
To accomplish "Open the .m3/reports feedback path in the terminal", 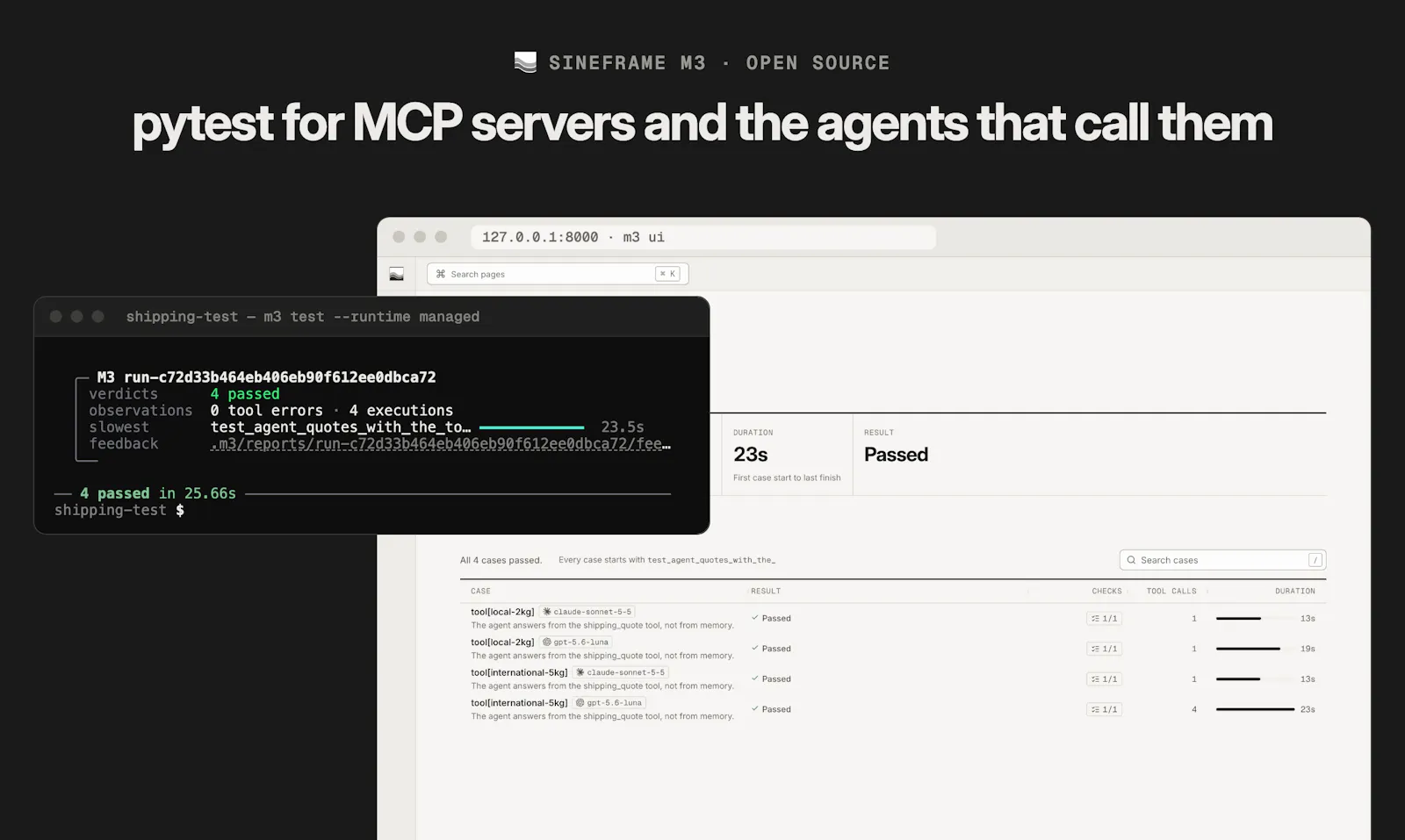I will click(x=440, y=444).
